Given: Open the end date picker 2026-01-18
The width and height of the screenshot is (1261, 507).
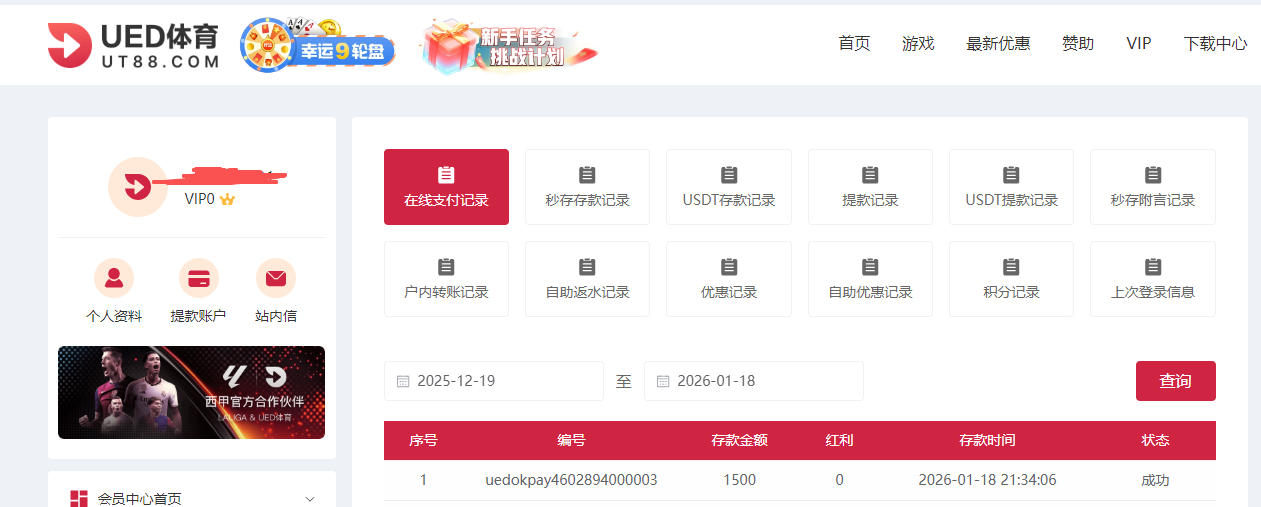Looking at the screenshot, I should pos(753,381).
